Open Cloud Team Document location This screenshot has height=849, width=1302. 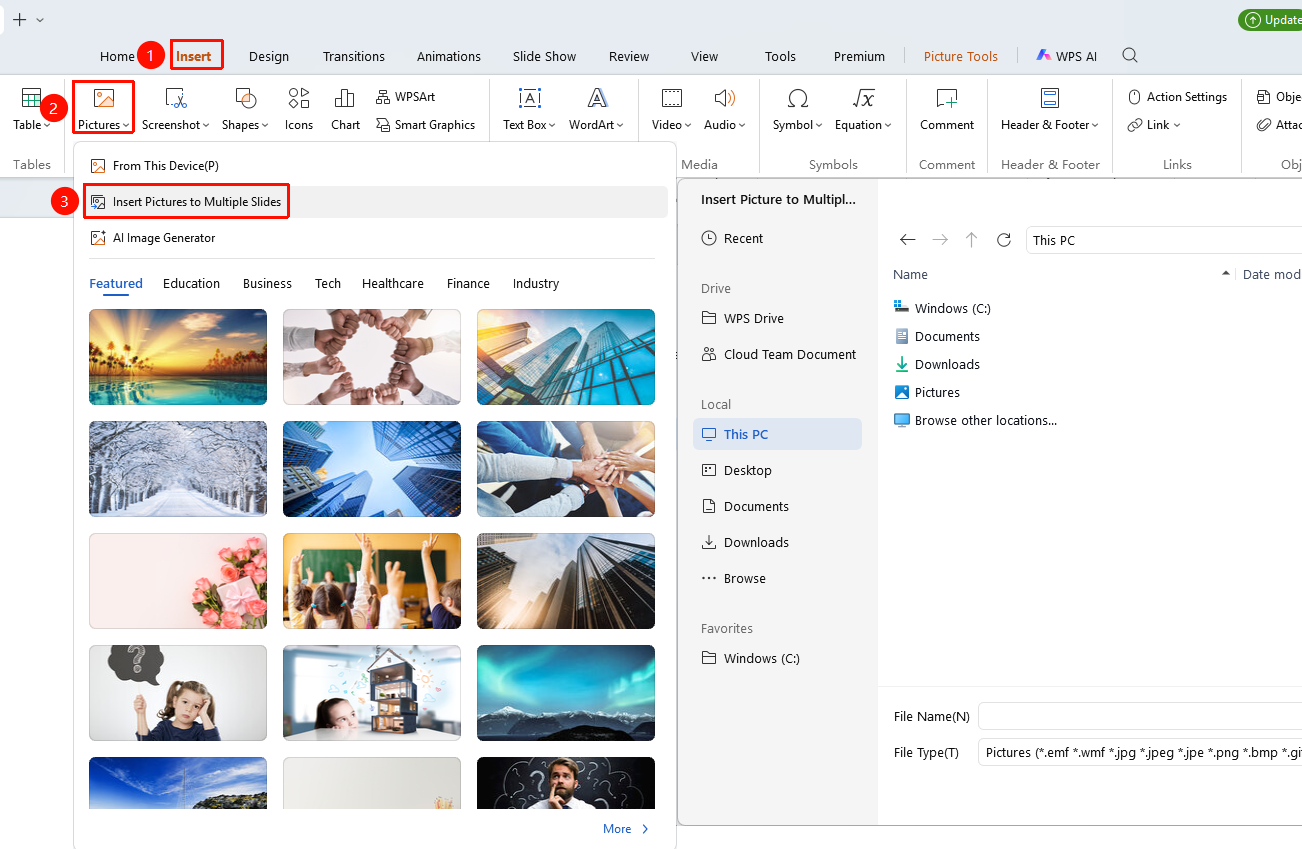[x=779, y=354]
